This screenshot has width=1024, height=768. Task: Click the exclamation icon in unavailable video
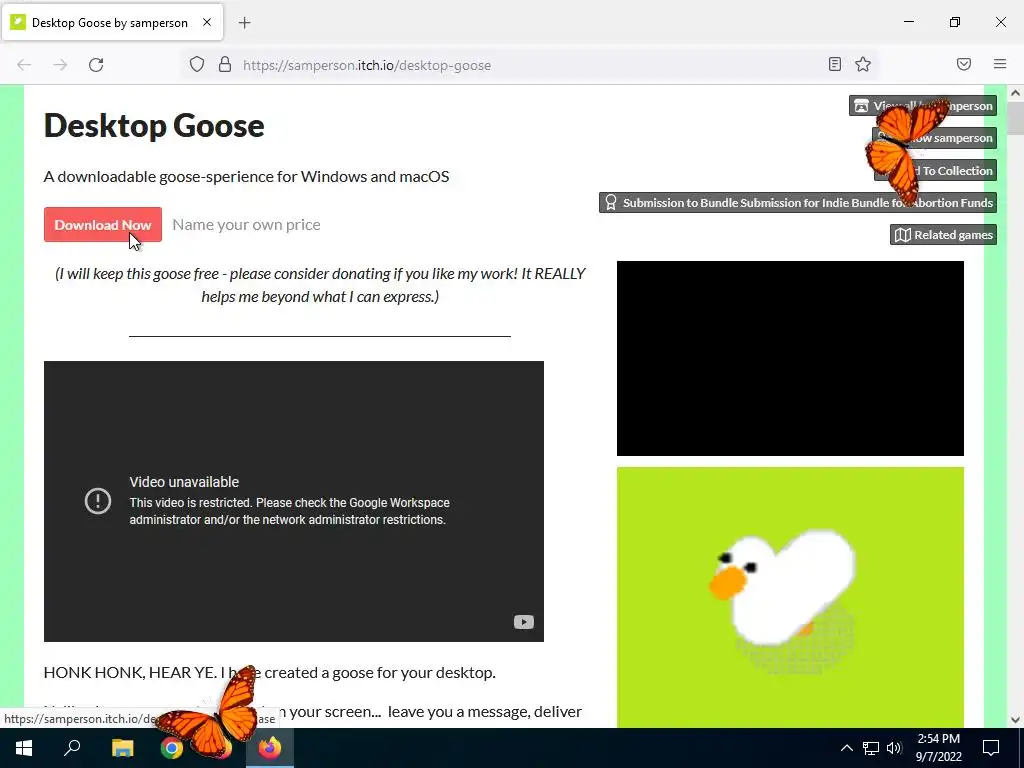pyautogui.click(x=98, y=501)
